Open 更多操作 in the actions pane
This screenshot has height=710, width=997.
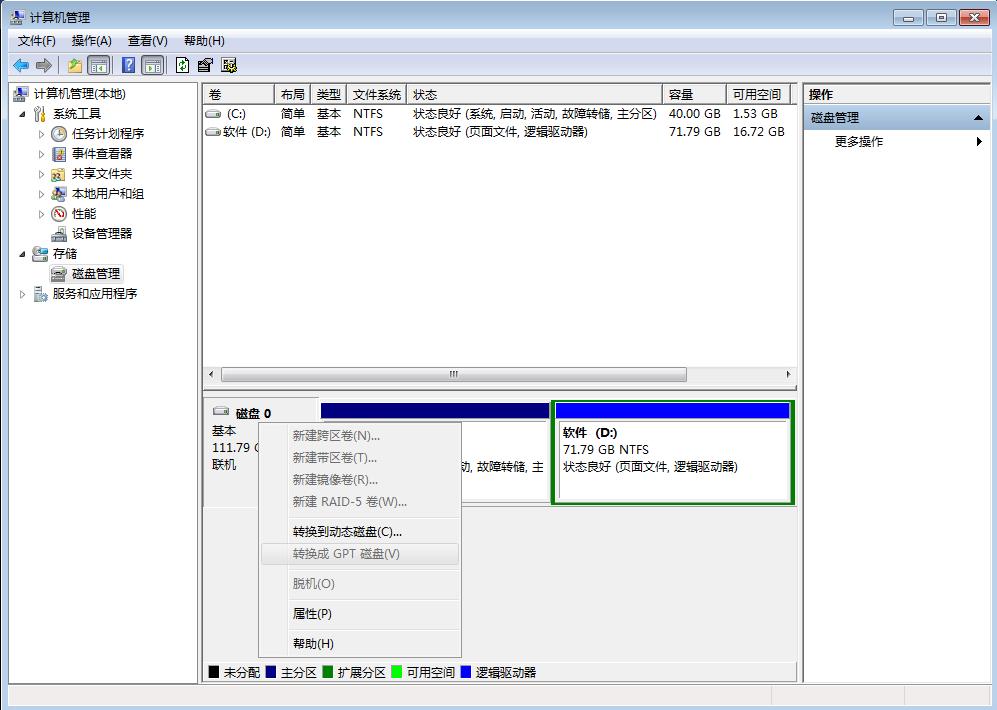[x=897, y=141]
